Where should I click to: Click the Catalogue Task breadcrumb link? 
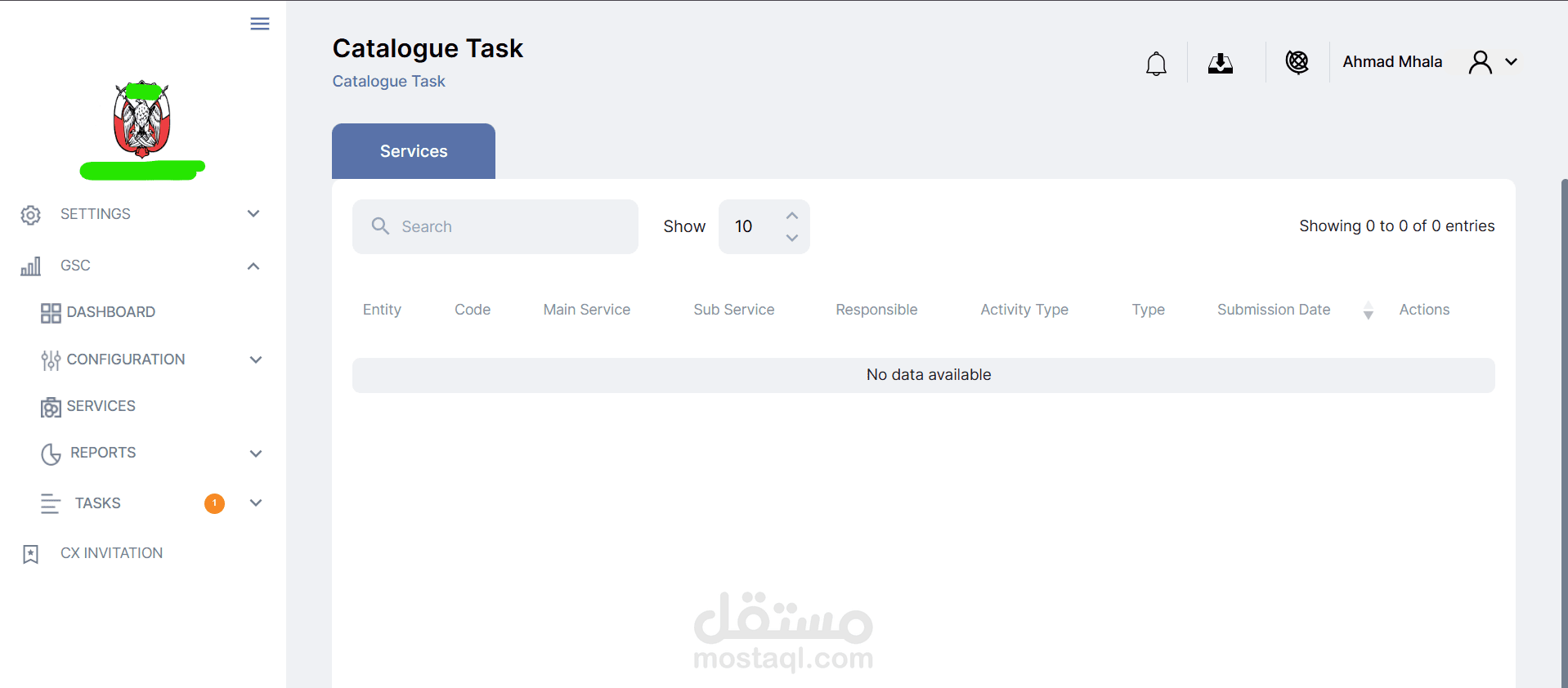tap(389, 81)
